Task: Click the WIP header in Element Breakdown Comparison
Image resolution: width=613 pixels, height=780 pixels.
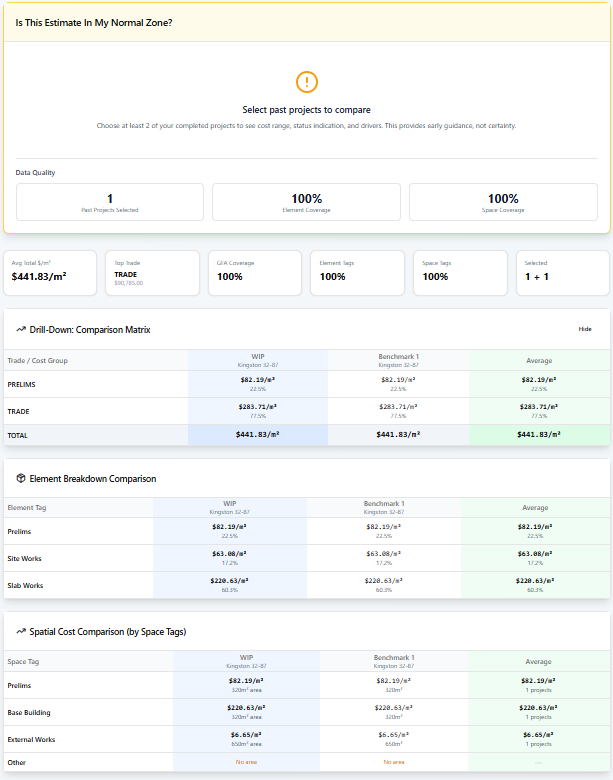Action: pos(229,507)
